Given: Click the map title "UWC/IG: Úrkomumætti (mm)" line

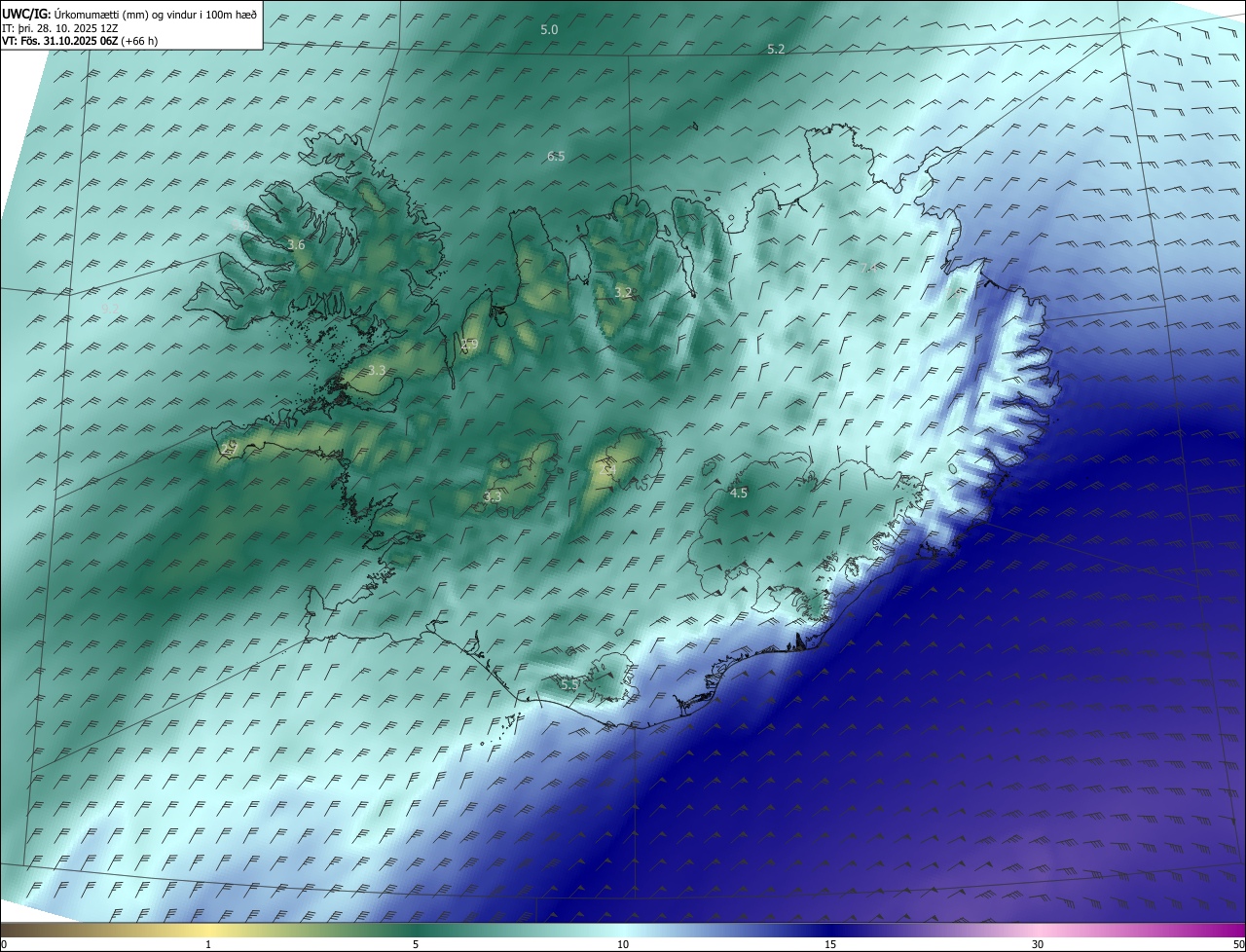Looking at the screenshot, I should pyautogui.click(x=130, y=14).
